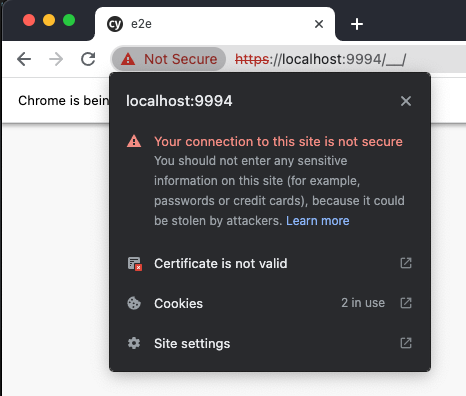Click the localhost:9994 URL field

pos(321,59)
